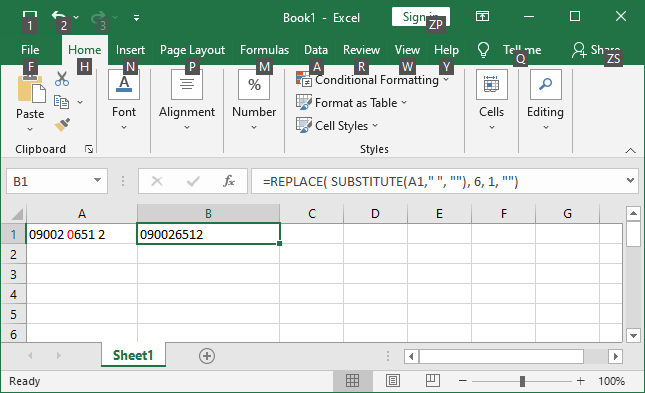
Task: Click the Enter checkmark formula button
Action: point(193,181)
